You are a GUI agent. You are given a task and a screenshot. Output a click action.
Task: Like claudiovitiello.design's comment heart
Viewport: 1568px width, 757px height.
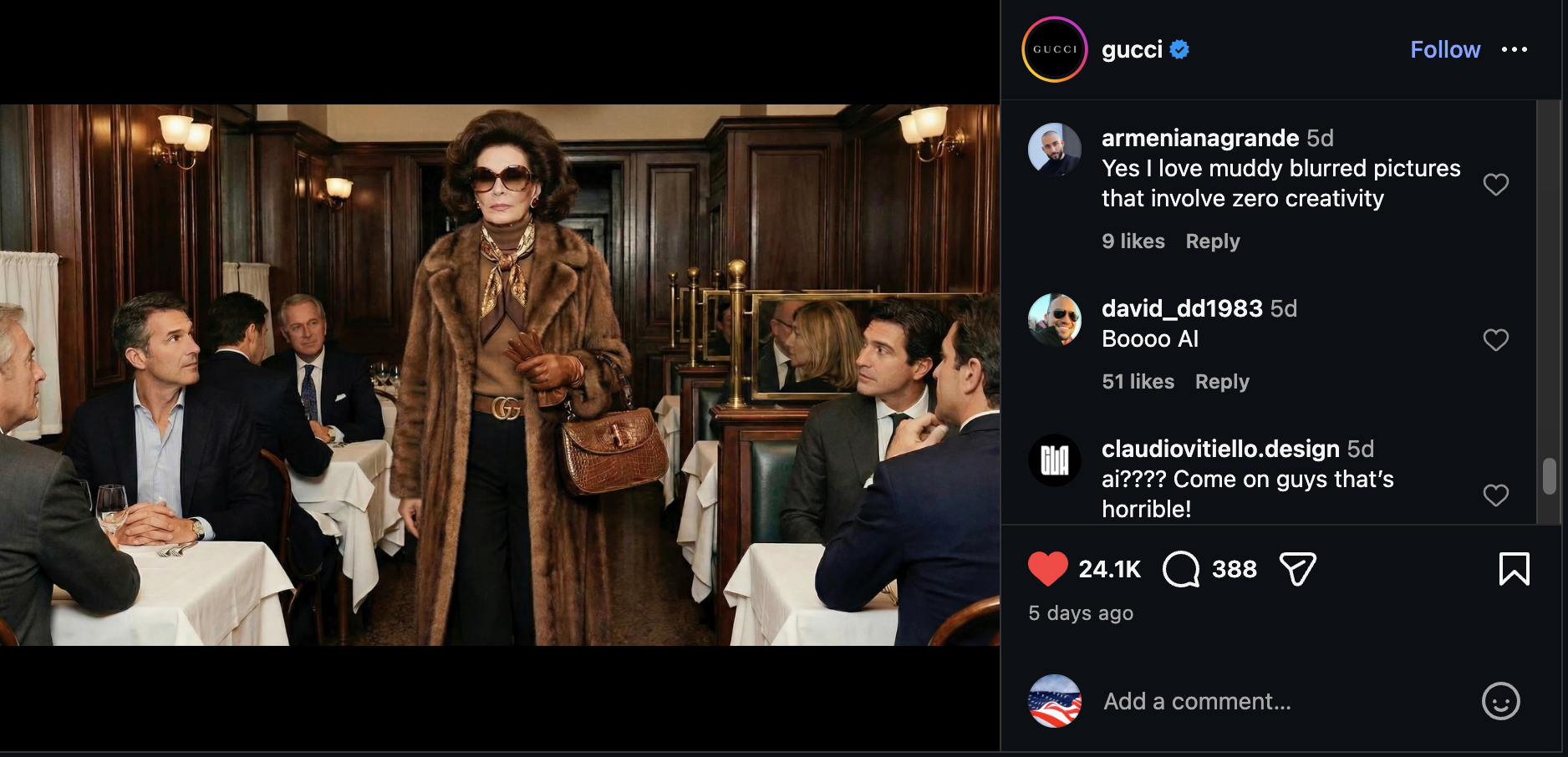coord(1496,495)
